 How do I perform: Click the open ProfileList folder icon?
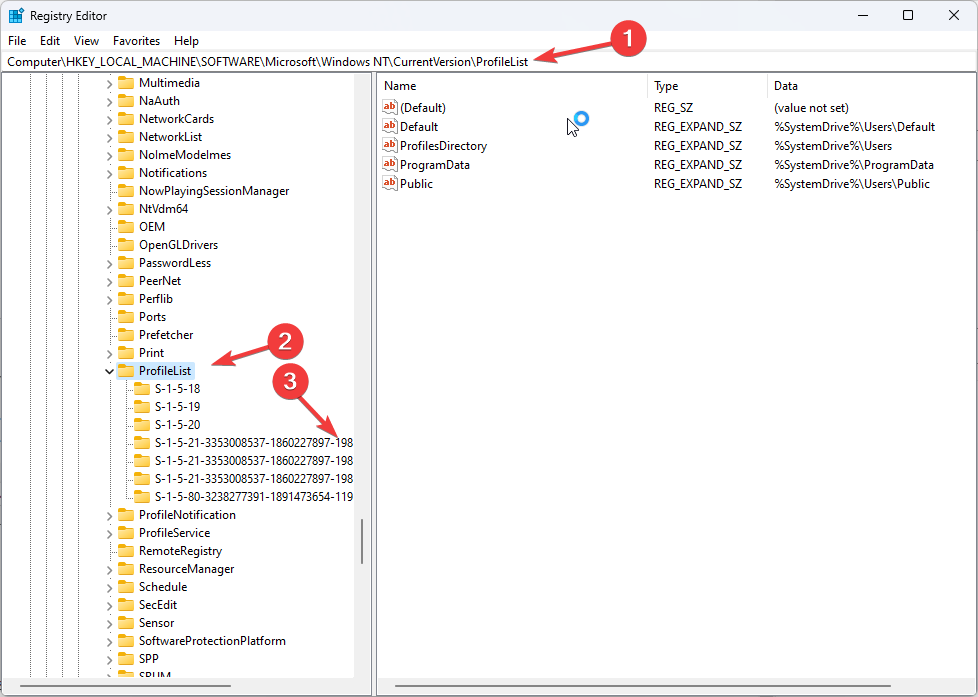(126, 371)
